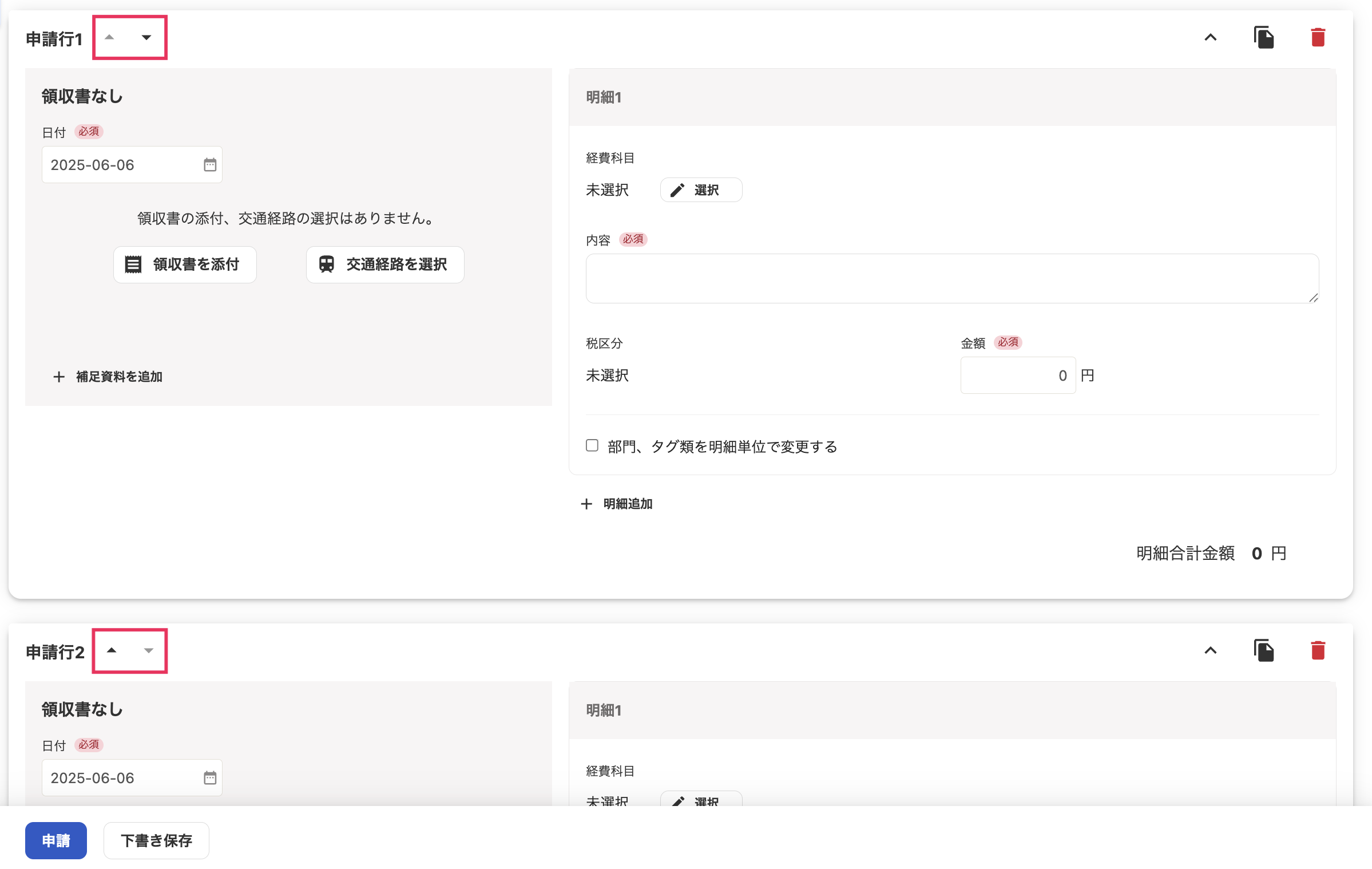Move 申請行2 down with the arrow
The image size is (1372, 869).
click(149, 650)
